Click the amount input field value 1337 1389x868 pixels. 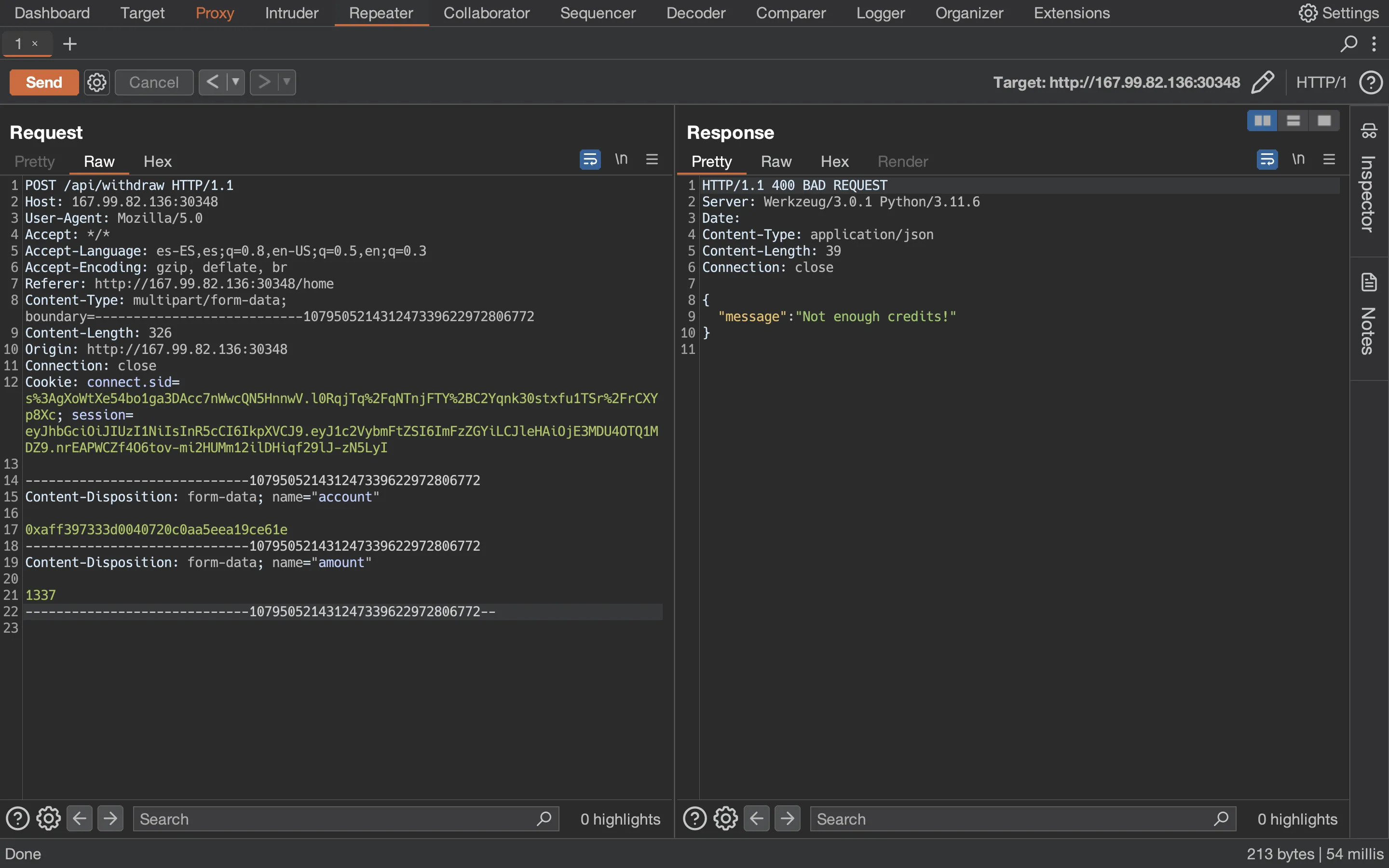pyautogui.click(x=40, y=595)
